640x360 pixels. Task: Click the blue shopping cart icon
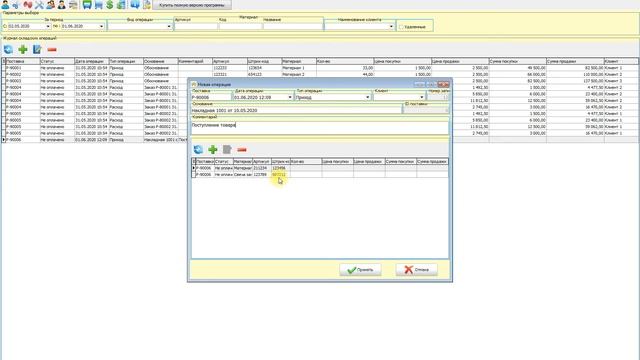(98, 5)
